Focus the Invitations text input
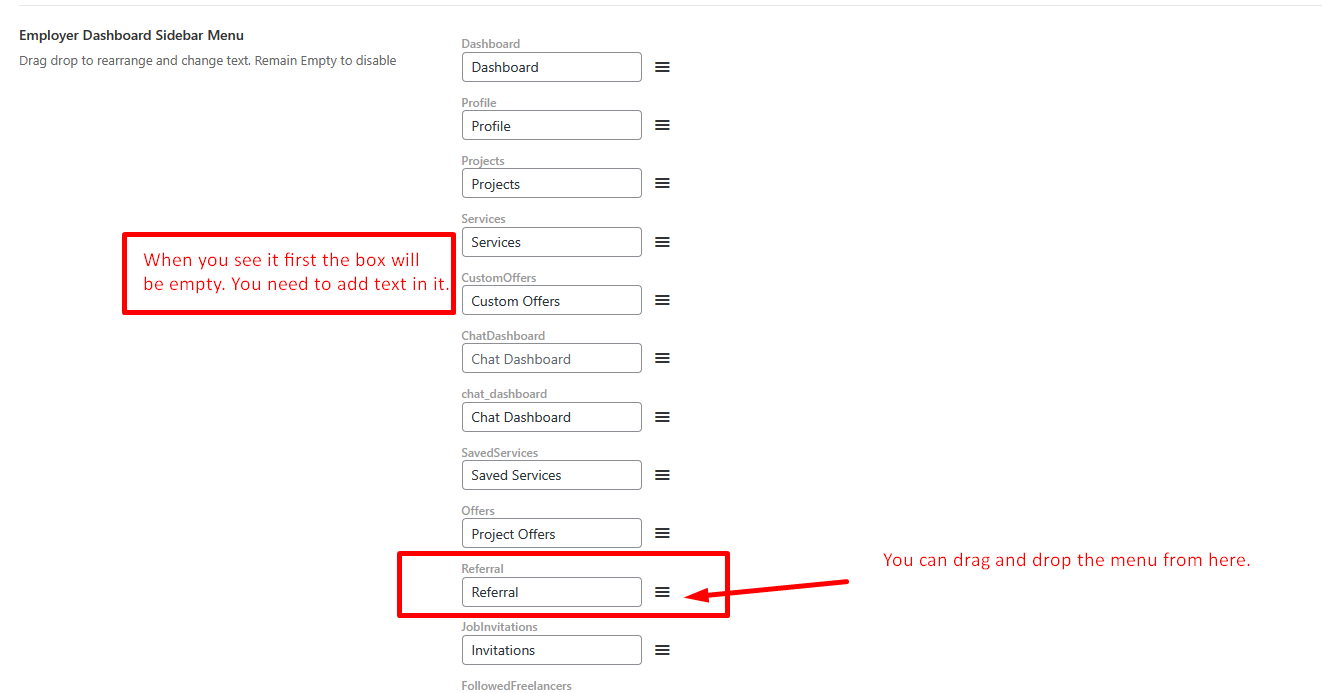Screen dimensions: 1322x693 pos(552,650)
